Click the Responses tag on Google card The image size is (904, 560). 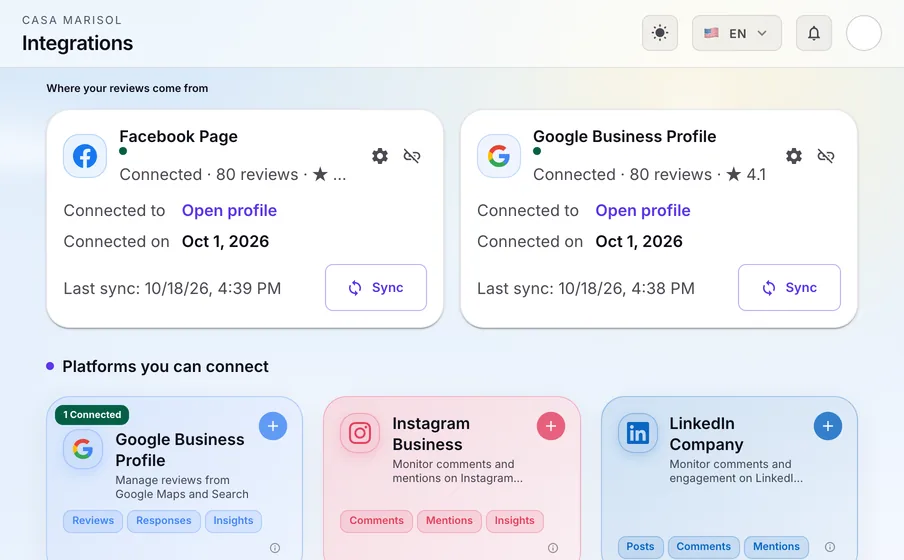(164, 521)
